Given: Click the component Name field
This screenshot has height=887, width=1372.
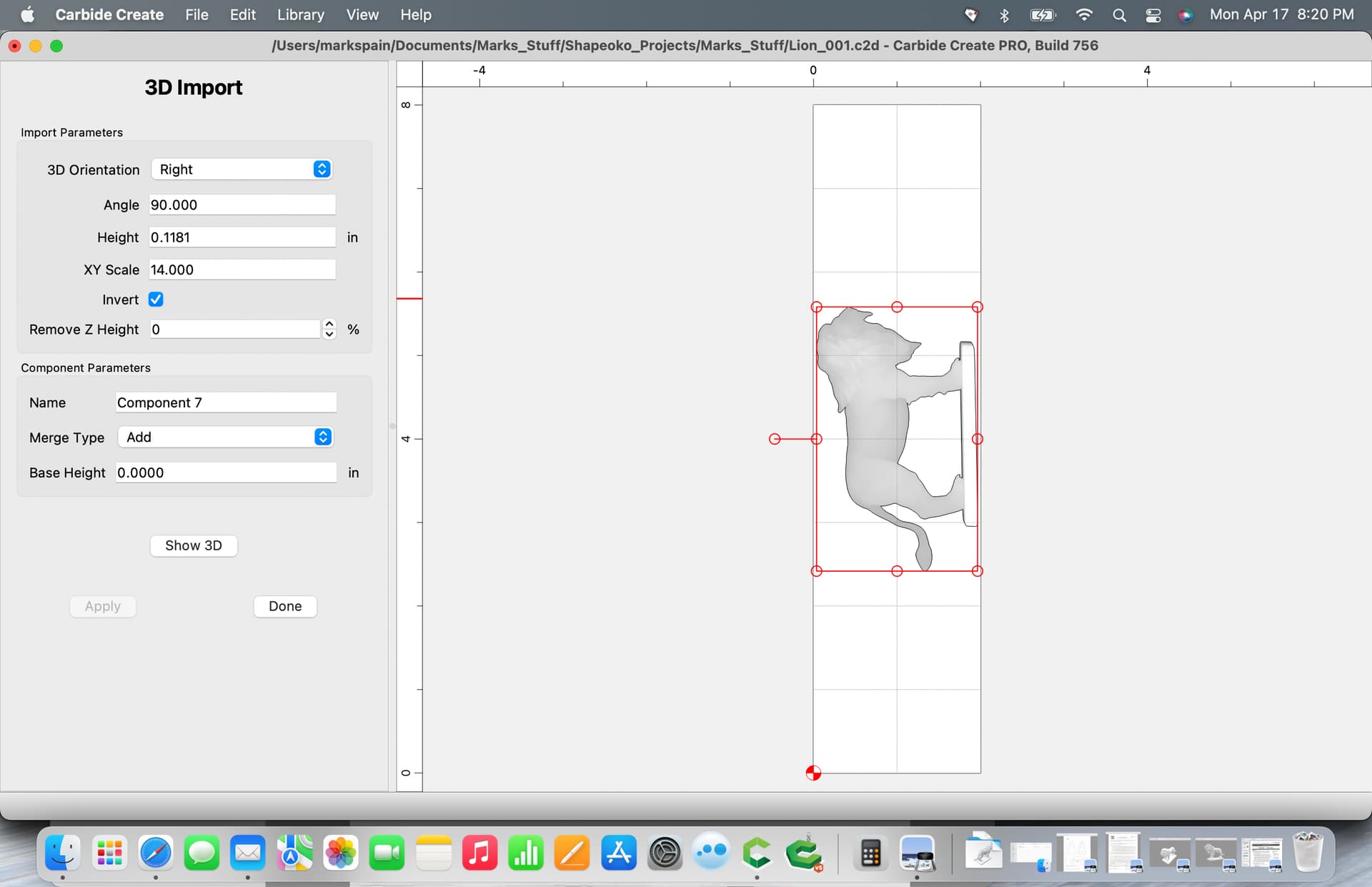Looking at the screenshot, I should tap(226, 402).
